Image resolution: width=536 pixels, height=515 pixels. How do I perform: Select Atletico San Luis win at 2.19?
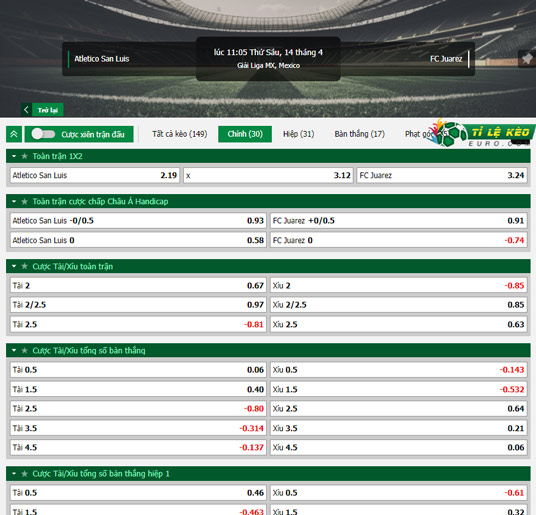pyautogui.click(x=95, y=175)
